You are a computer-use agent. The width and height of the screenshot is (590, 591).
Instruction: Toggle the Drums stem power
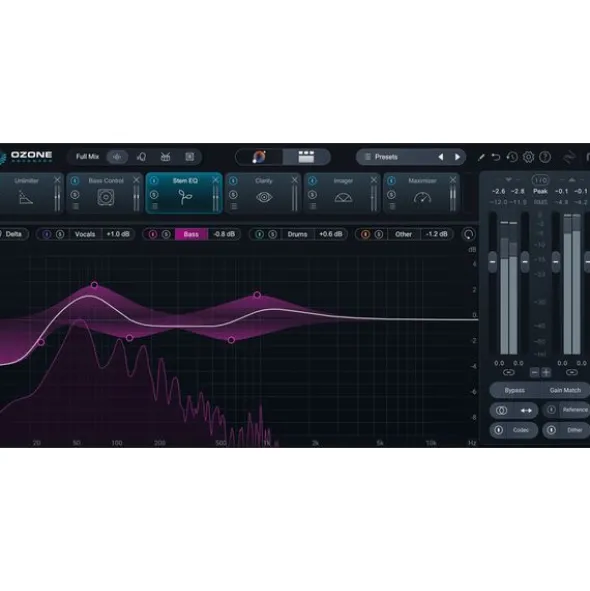point(259,234)
